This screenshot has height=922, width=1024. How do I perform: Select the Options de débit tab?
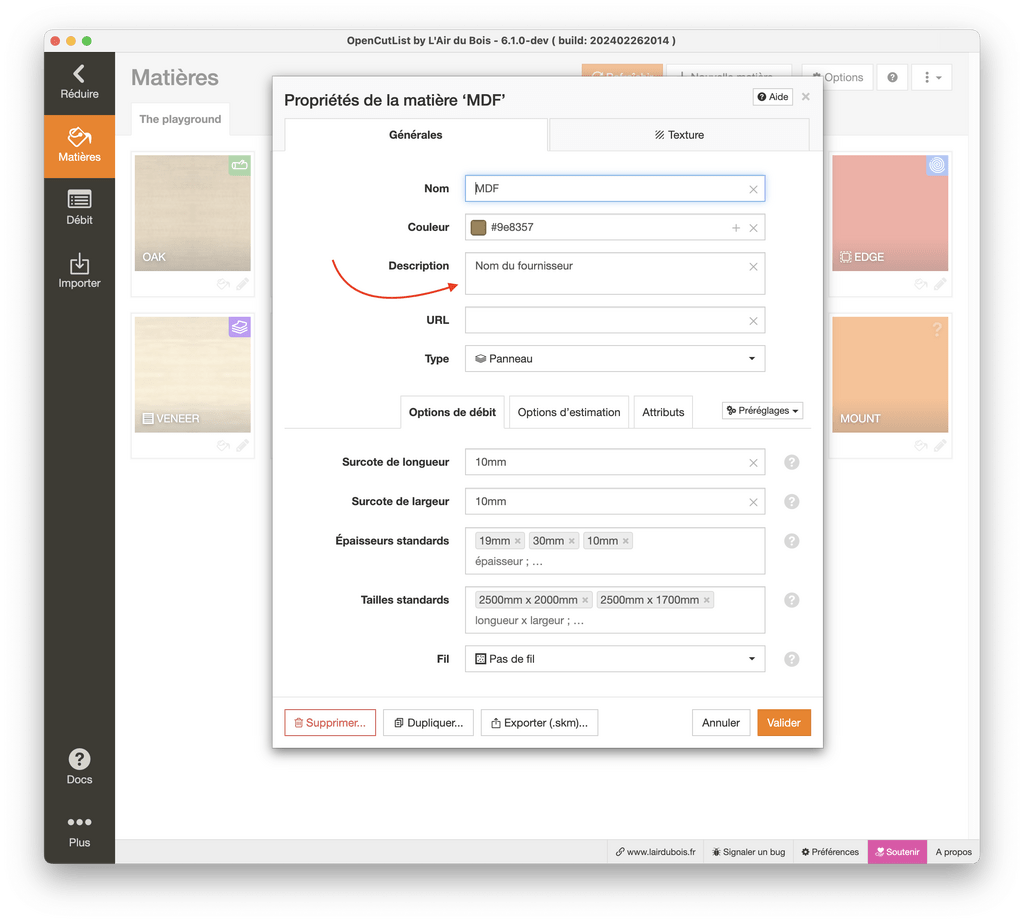click(x=452, y=412)
